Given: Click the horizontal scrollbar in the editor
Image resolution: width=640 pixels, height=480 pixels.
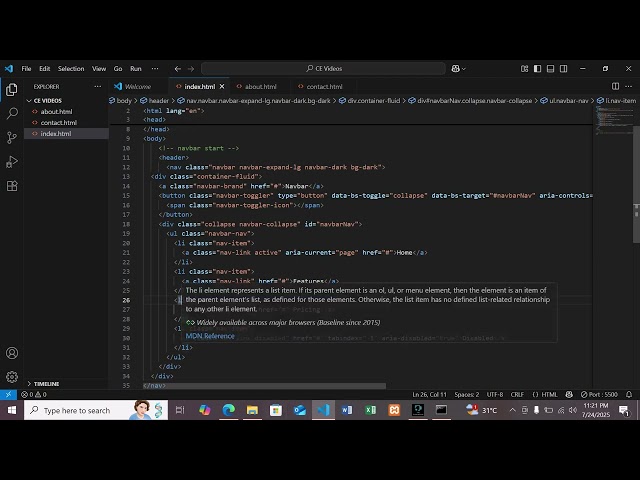Looking at the screenshot, I should (264, 386).
